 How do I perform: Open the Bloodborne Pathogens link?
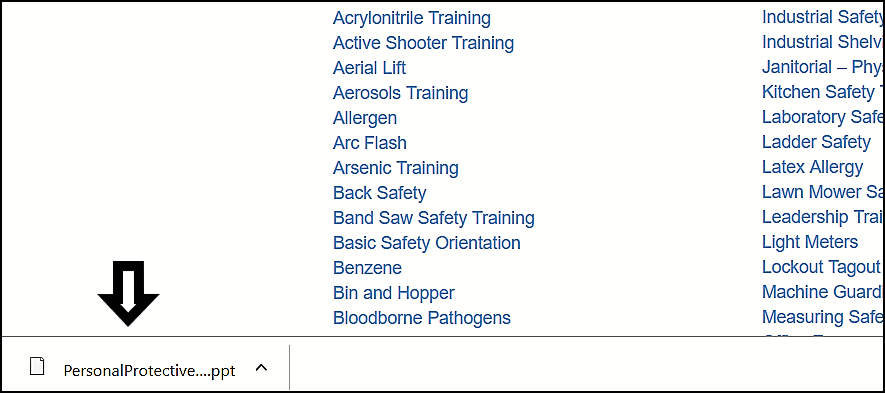coord(422,317)
